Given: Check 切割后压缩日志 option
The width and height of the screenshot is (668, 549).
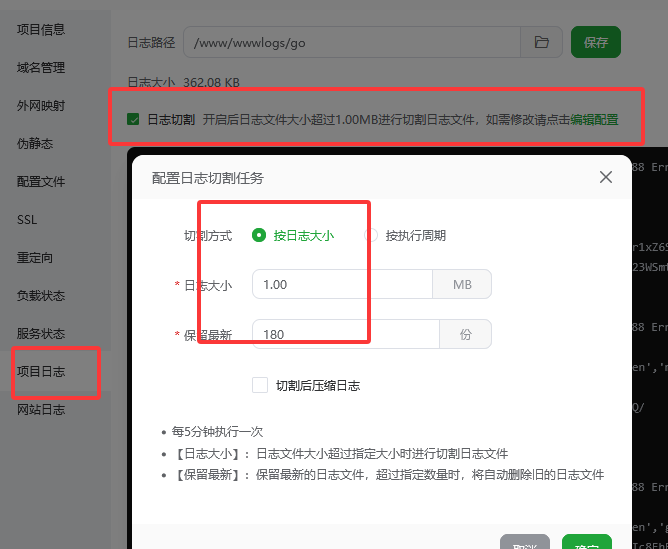Looking at the screenshot, I should [x=260, y=385].
